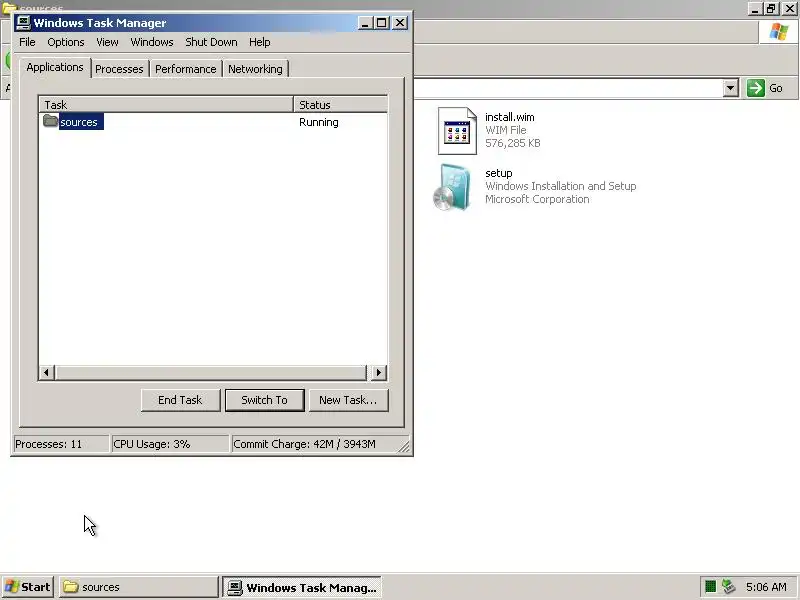Image resolution: width=800 pixels, height=600 pixels.
Task: Click the left arrow of horizontal scrollbar
Action: [46, 372]
